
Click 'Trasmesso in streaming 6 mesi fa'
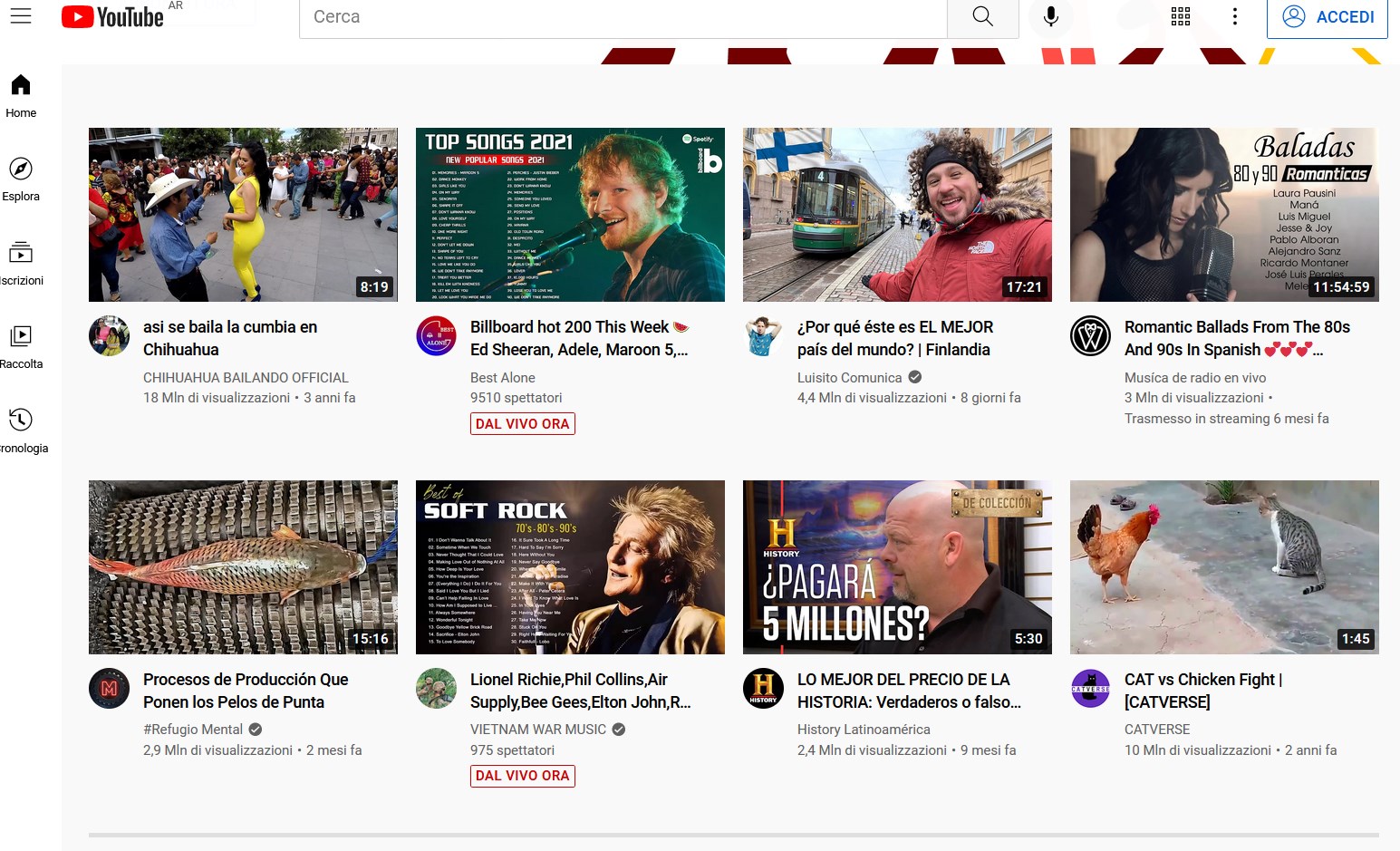coord(1227,419)
